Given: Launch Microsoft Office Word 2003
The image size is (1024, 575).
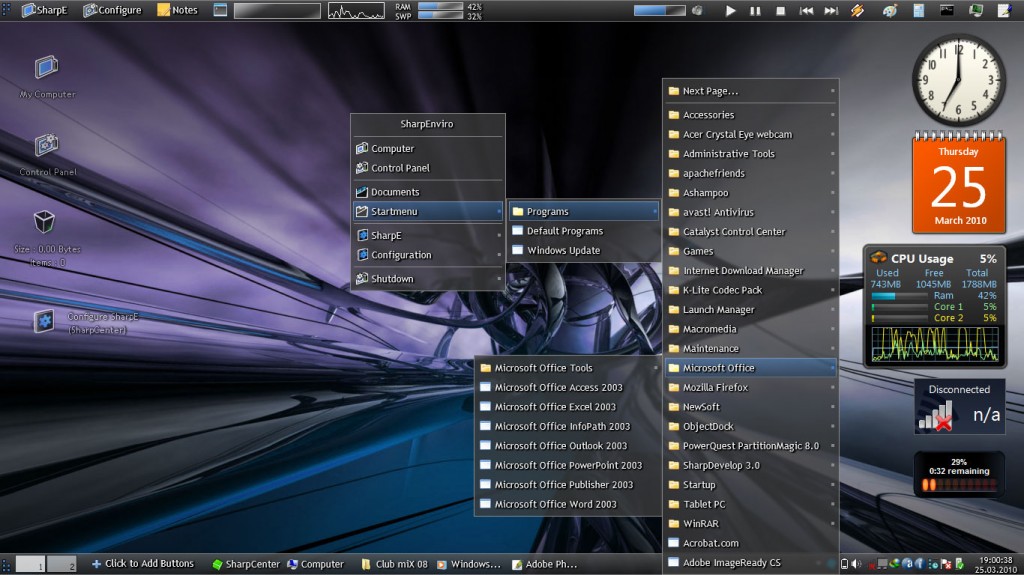Looking at the screenshot, I should (555, 504).
